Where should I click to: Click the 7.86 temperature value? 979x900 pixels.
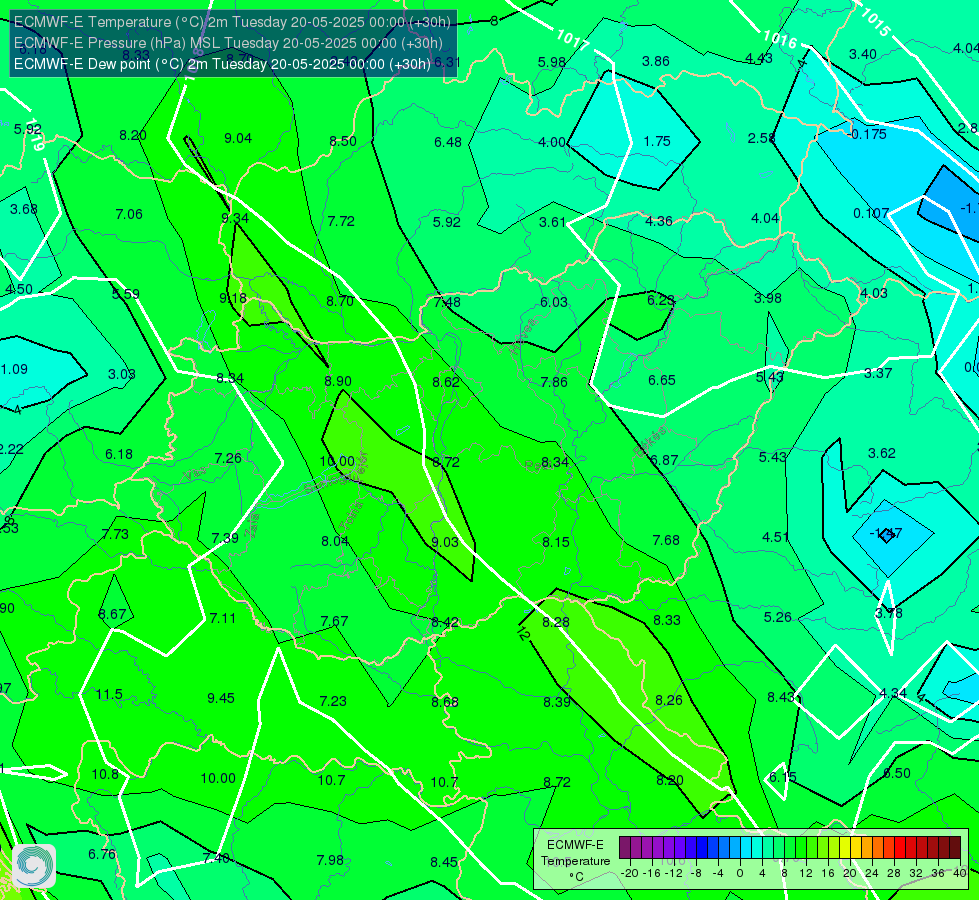coord(554,382)
